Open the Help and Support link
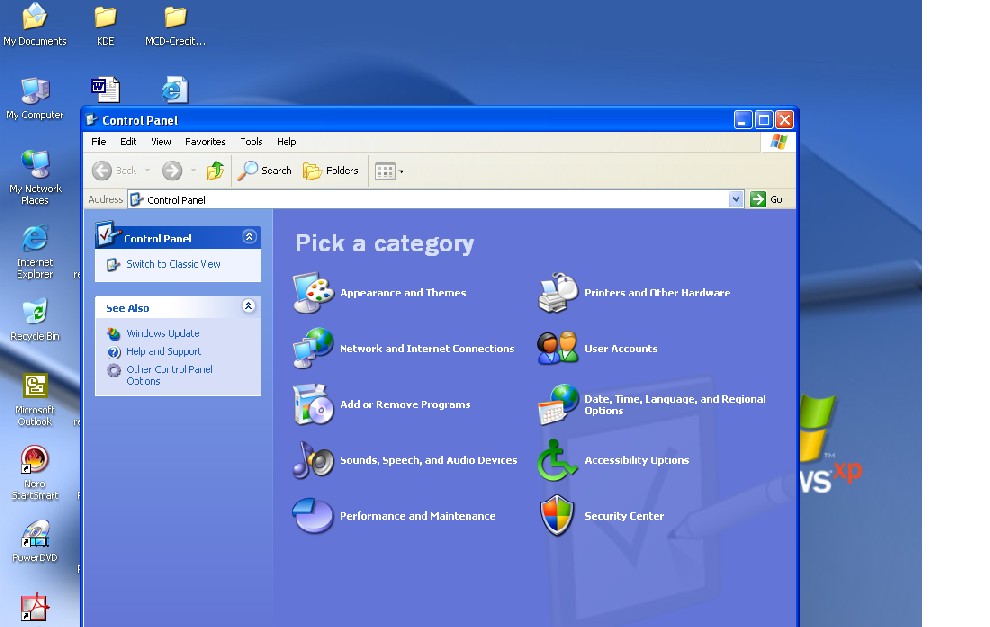The image size is (990, 627). [164, 352]
